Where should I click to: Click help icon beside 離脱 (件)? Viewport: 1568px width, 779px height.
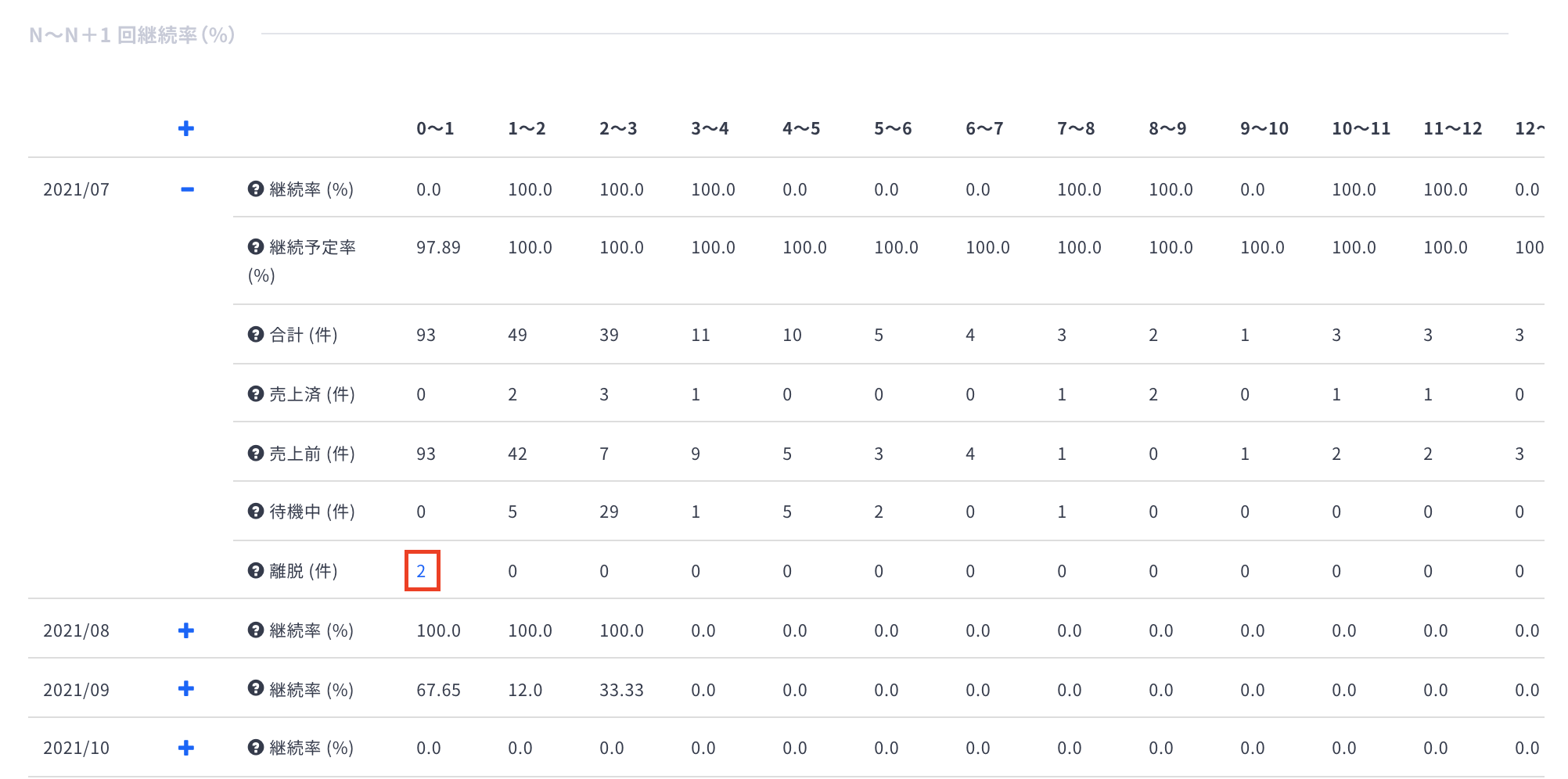click(x=255, y=570)
